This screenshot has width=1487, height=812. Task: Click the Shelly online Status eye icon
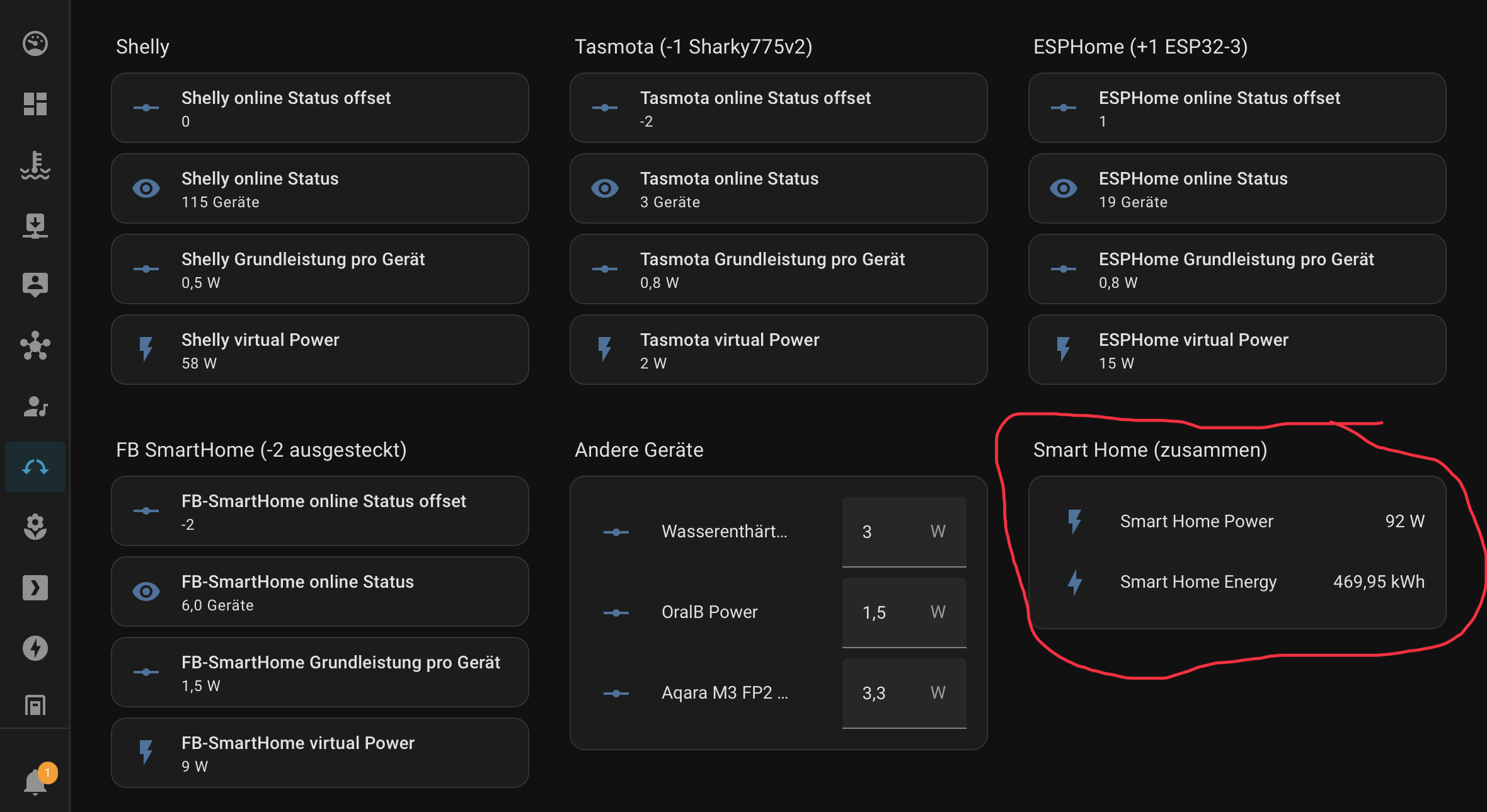146,188
